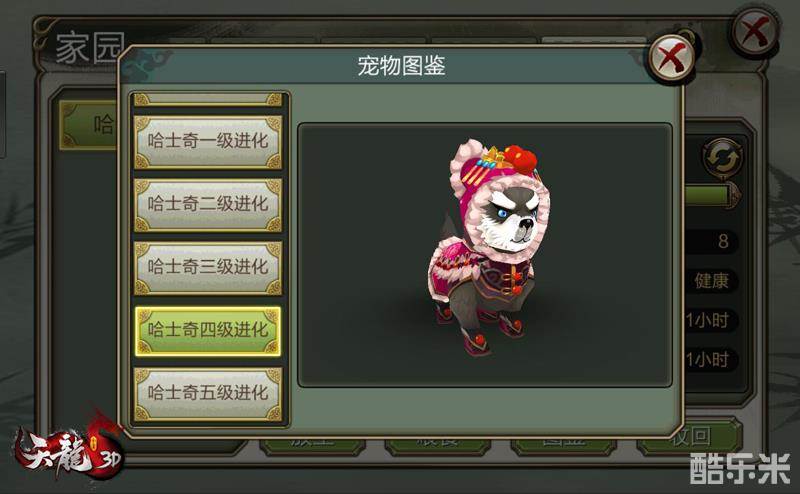Click the 健康 status label
This screenshot has height=494, width=800.
[x=711, y=281]
